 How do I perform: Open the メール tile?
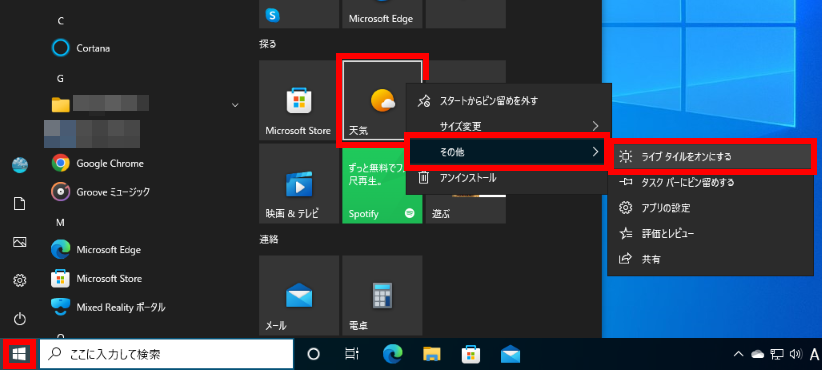[299, 296]
